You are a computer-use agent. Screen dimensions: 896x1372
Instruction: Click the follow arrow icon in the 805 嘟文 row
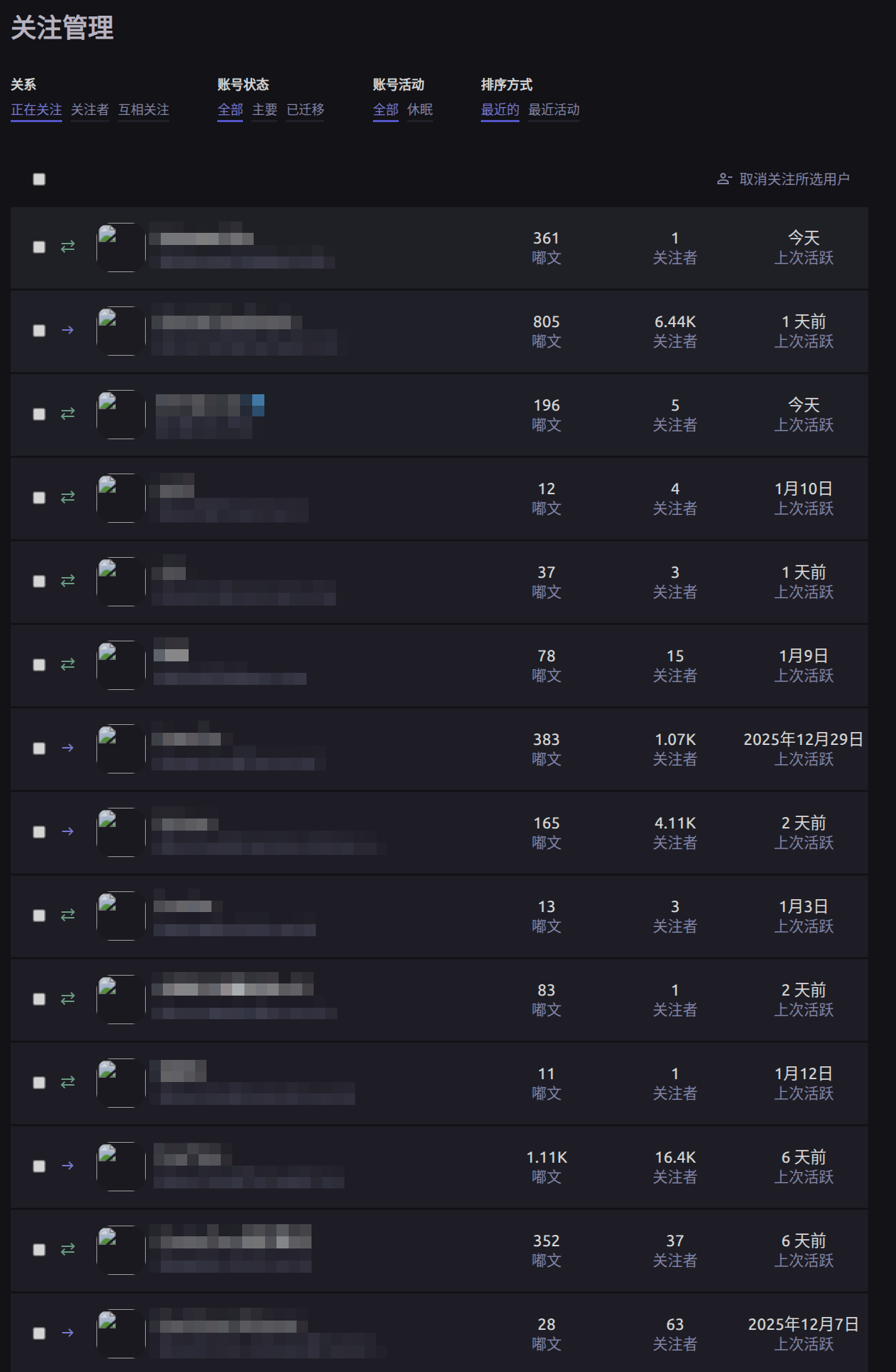tap(68, 331)
